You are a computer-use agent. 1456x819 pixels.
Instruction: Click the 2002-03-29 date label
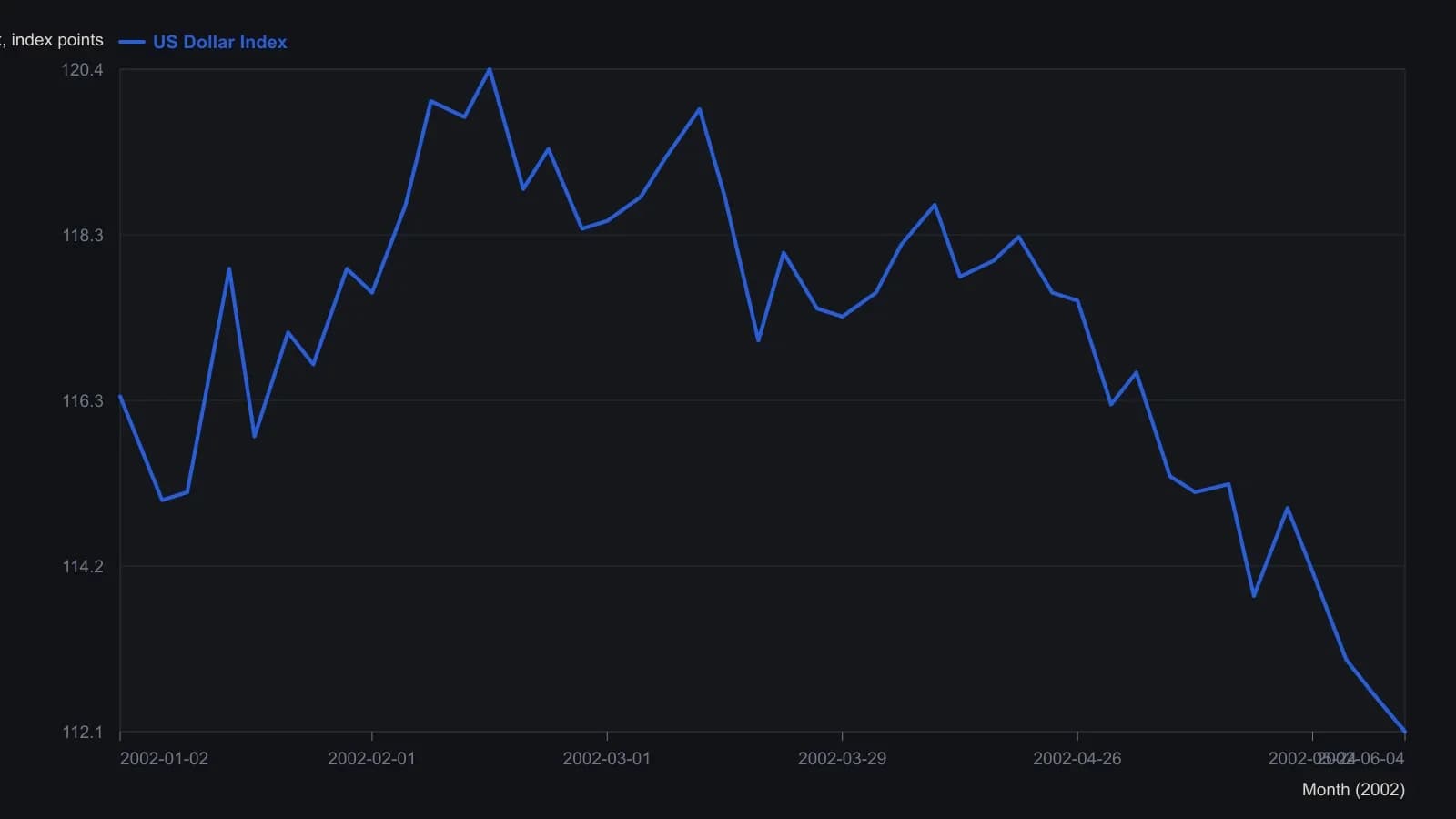pos(842,759)
